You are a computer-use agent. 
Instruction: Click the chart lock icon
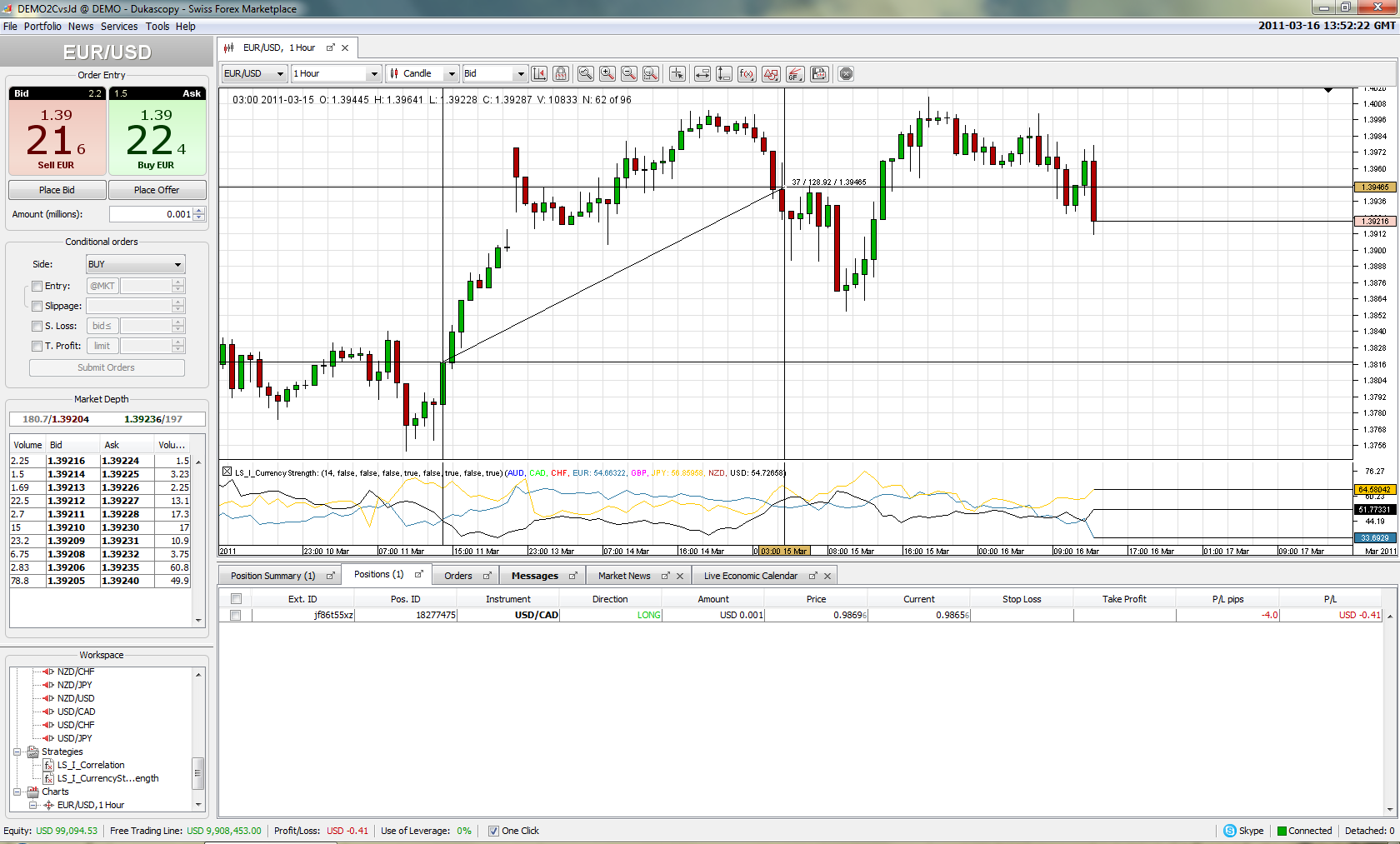click(x=561, y=74)
